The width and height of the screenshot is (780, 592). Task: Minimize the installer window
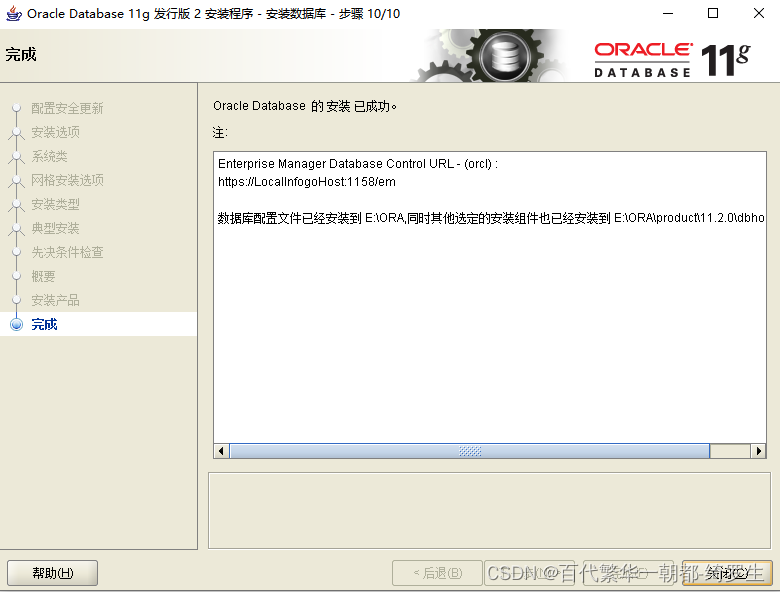click(668, 13)
